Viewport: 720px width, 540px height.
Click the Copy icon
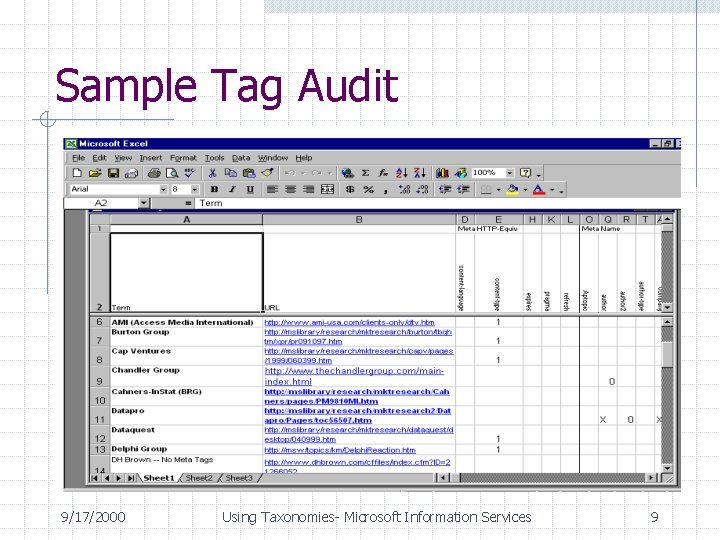[231, 173]
